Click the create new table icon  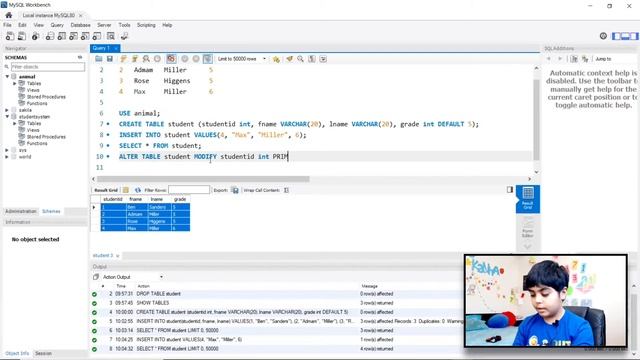coord(62,36)
